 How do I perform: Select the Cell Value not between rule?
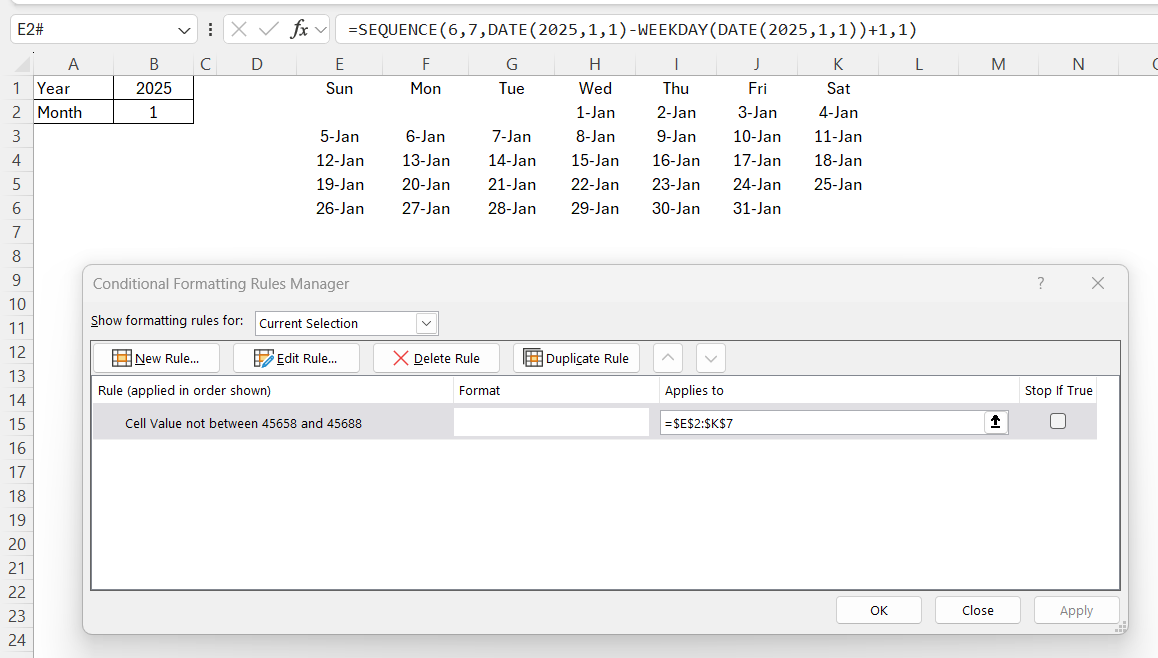pyautogui.click(x=243, y=423)
